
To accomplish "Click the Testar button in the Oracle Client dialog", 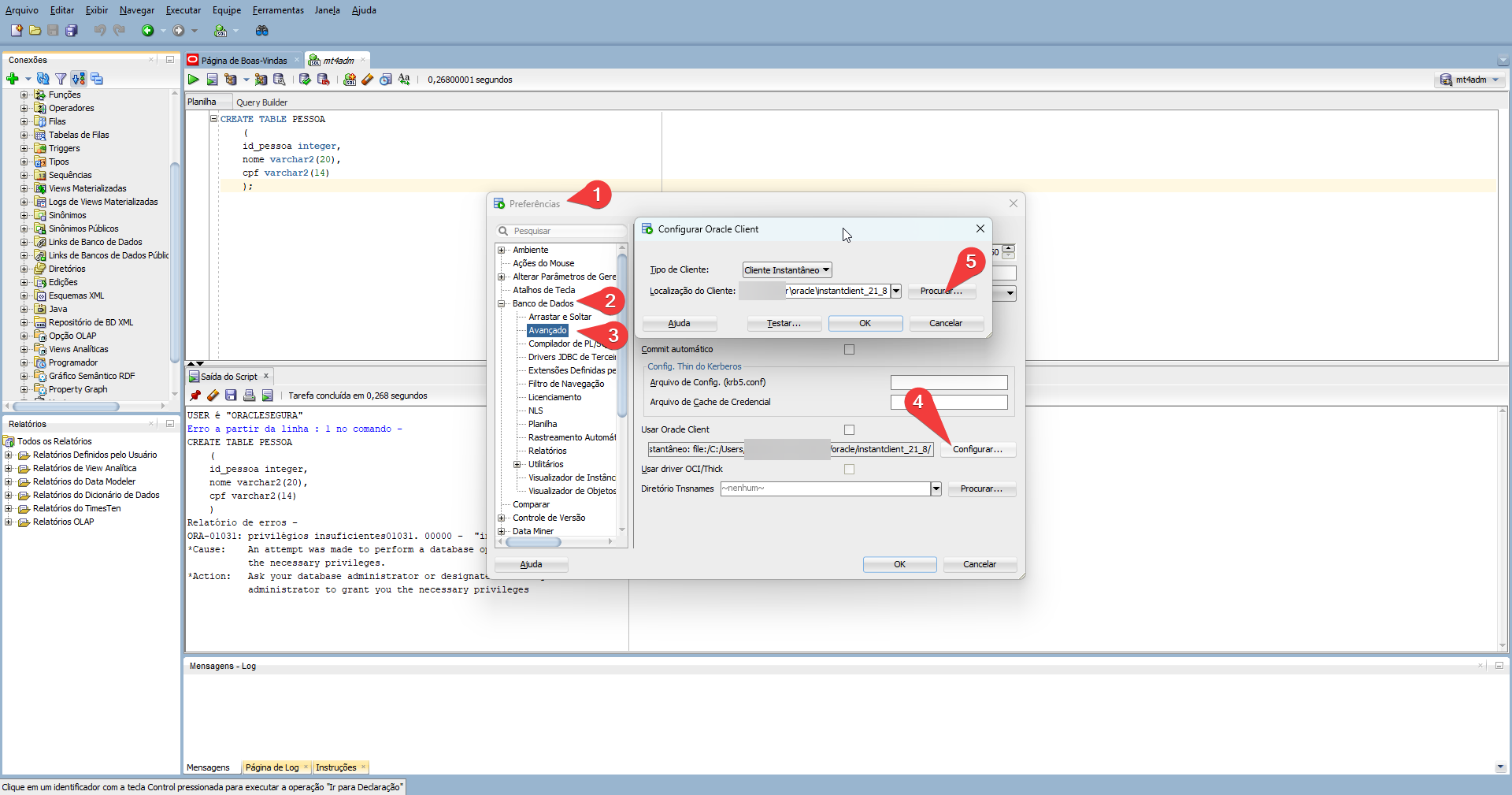I will [784, 324].
